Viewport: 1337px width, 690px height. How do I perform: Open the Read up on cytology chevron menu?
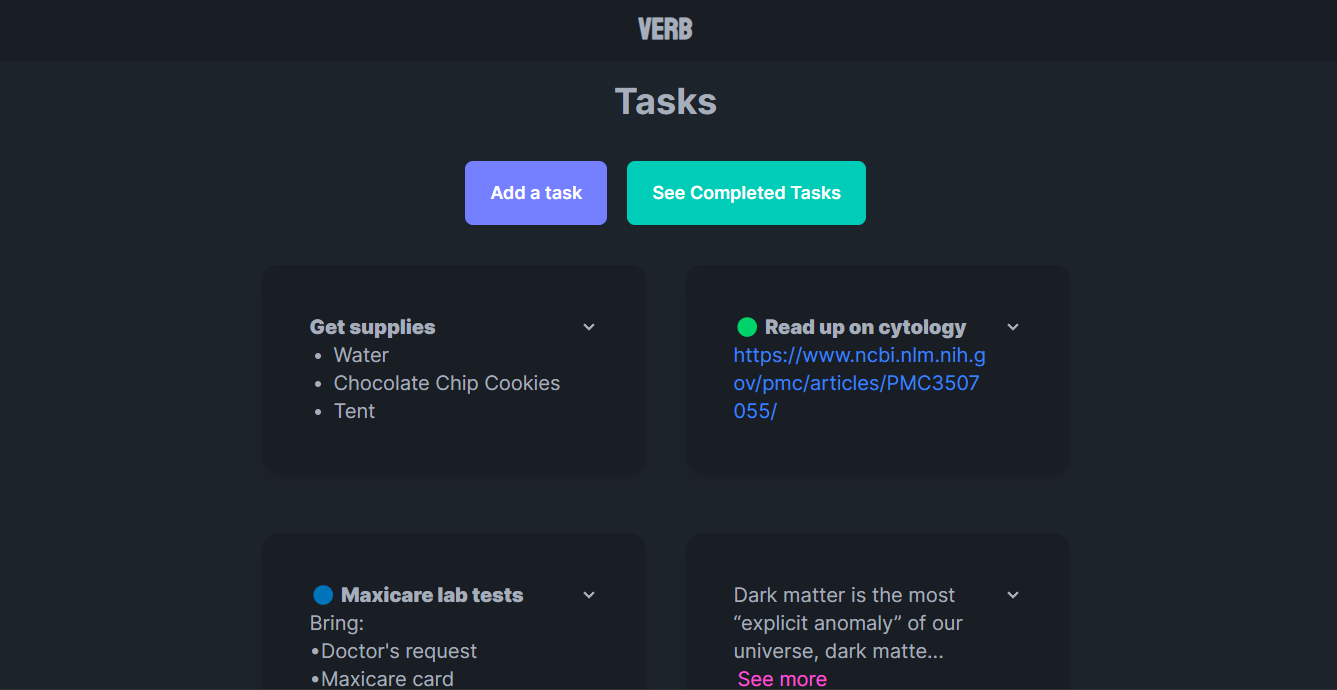point(1013,327)
